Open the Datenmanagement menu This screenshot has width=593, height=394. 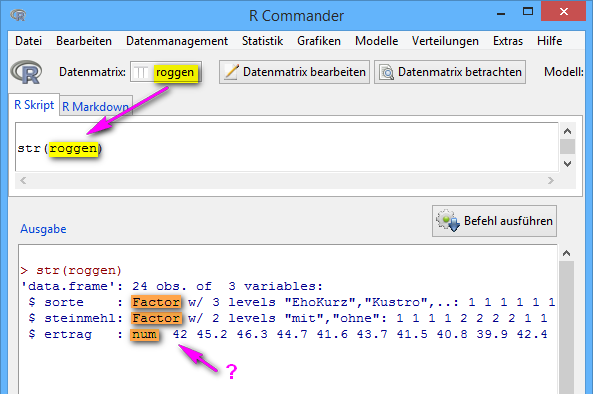(177, 40)
